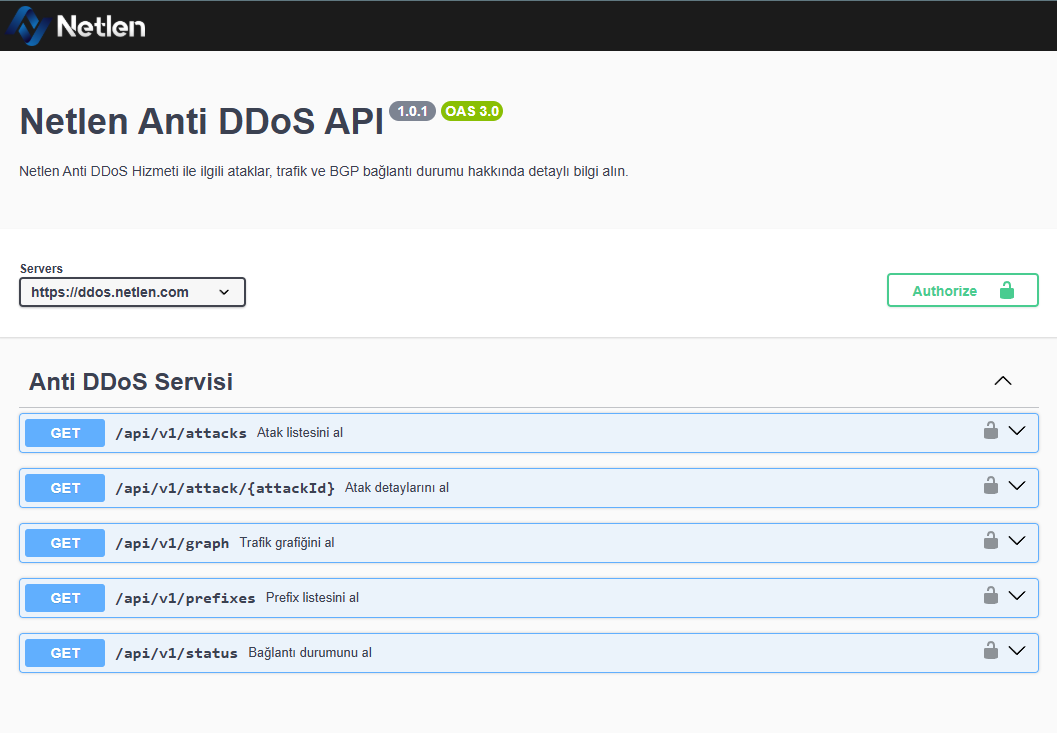Image resolution: width=1057 pixels, height=733 pixels.
Task: Open the Servers dropdown showing https://ddos.netlen.com
Action: click(x=132, y=292)
